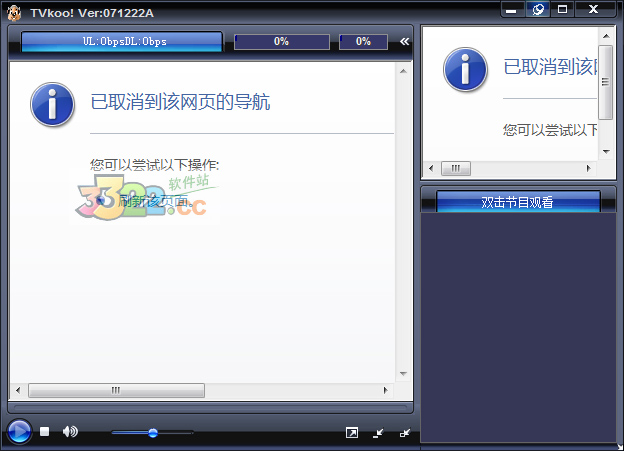The height and width of the screenshot is (451, 624).
Task: Click the mini mode icon at bottom right
Action: coord(405,433)
